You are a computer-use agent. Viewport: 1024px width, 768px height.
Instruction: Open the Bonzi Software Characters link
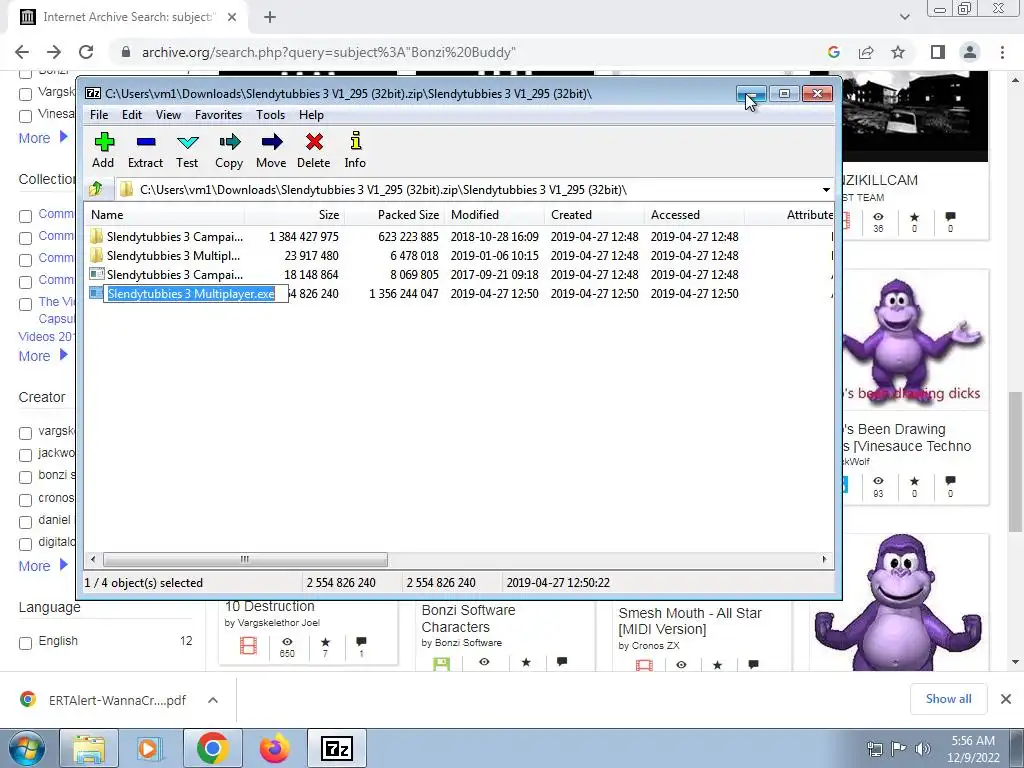(468, 618)
